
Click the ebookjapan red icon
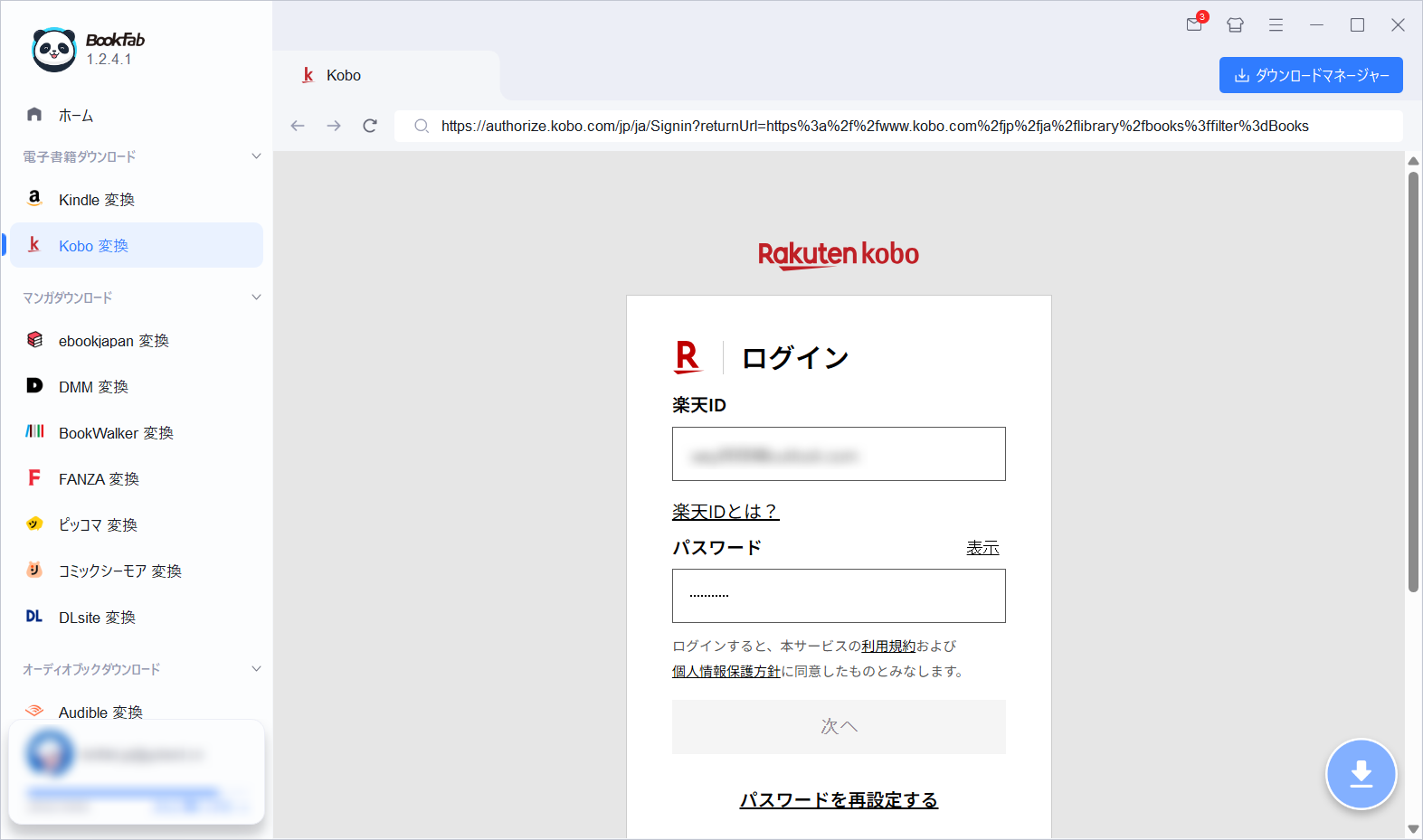tap(34, 339)
